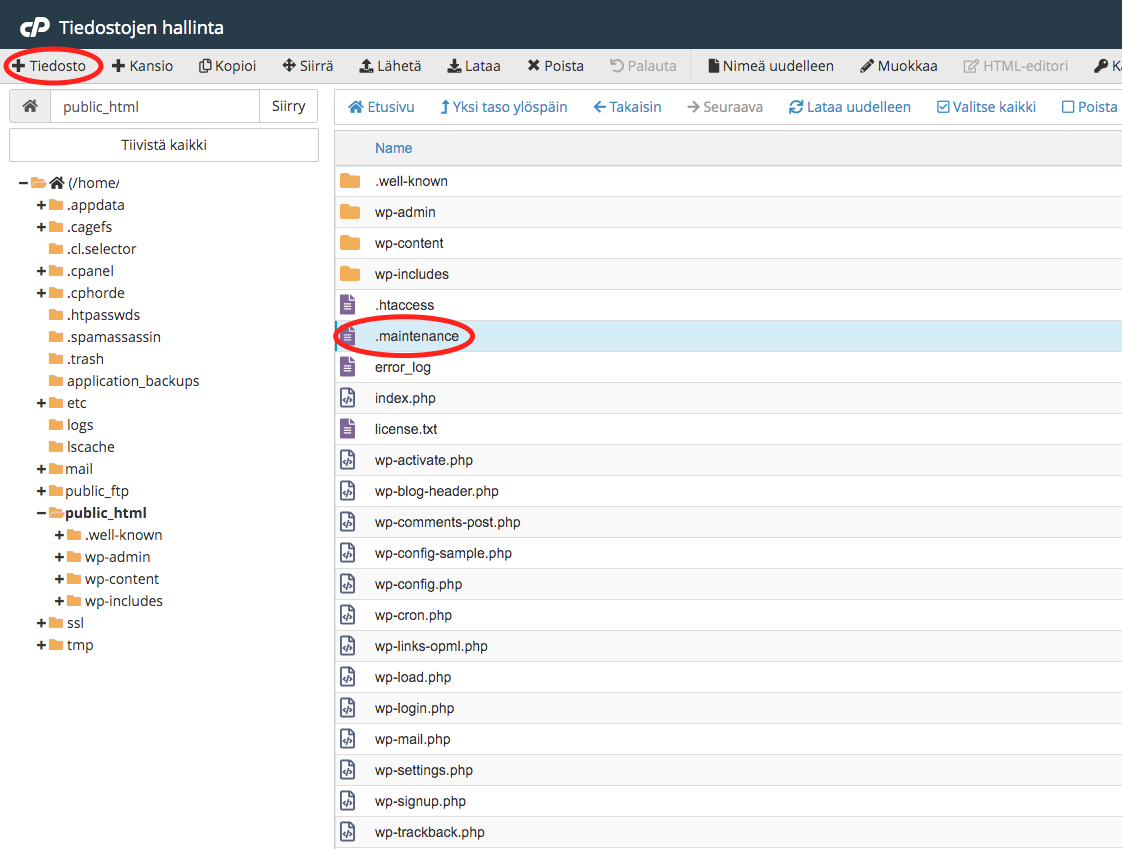The height and width of the screenshot is (849, 1122).
Task: Click the Siirry go button
Action: click(288, 107)
